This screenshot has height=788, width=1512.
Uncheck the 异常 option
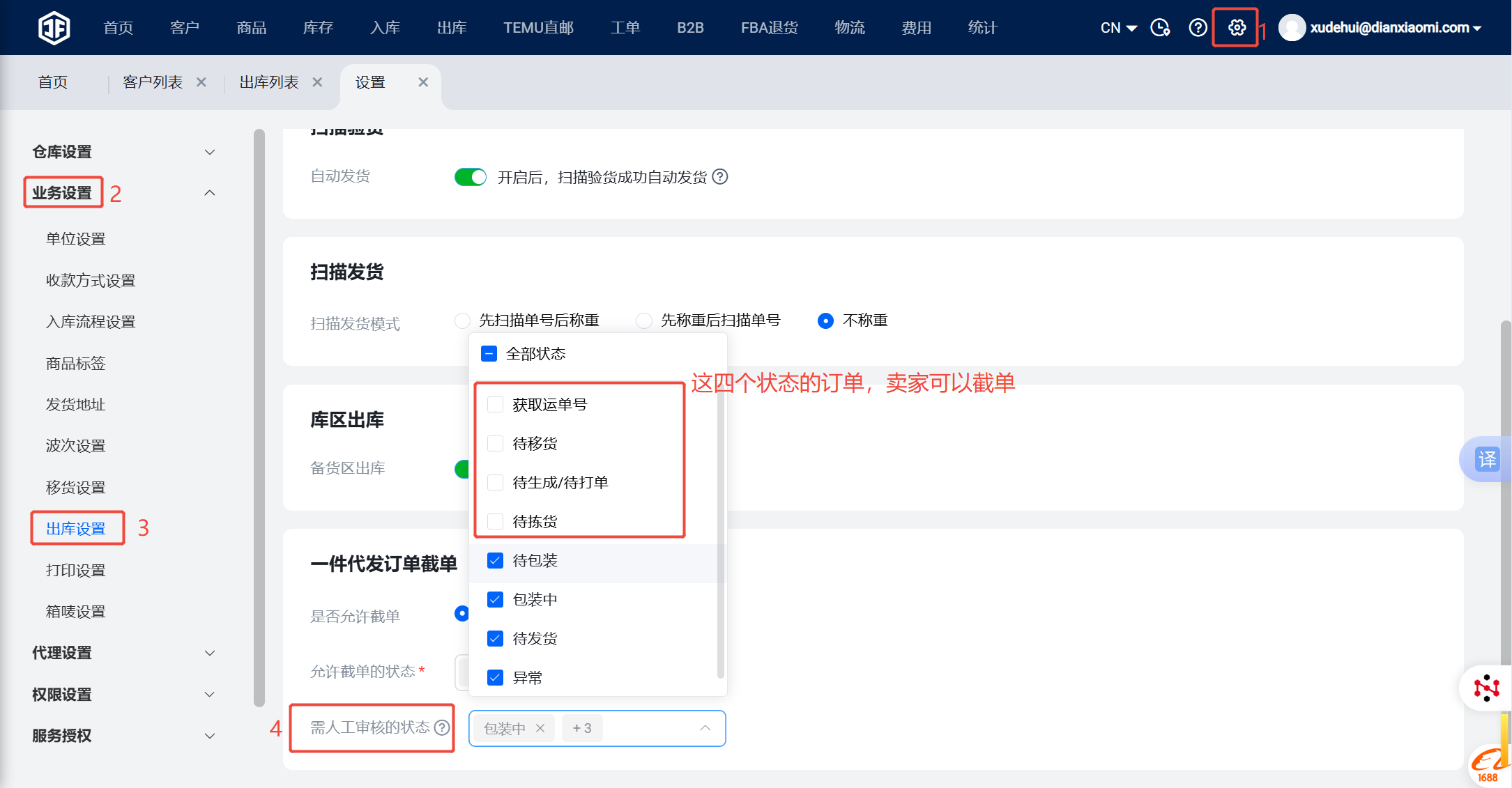(x=496, y=678)
